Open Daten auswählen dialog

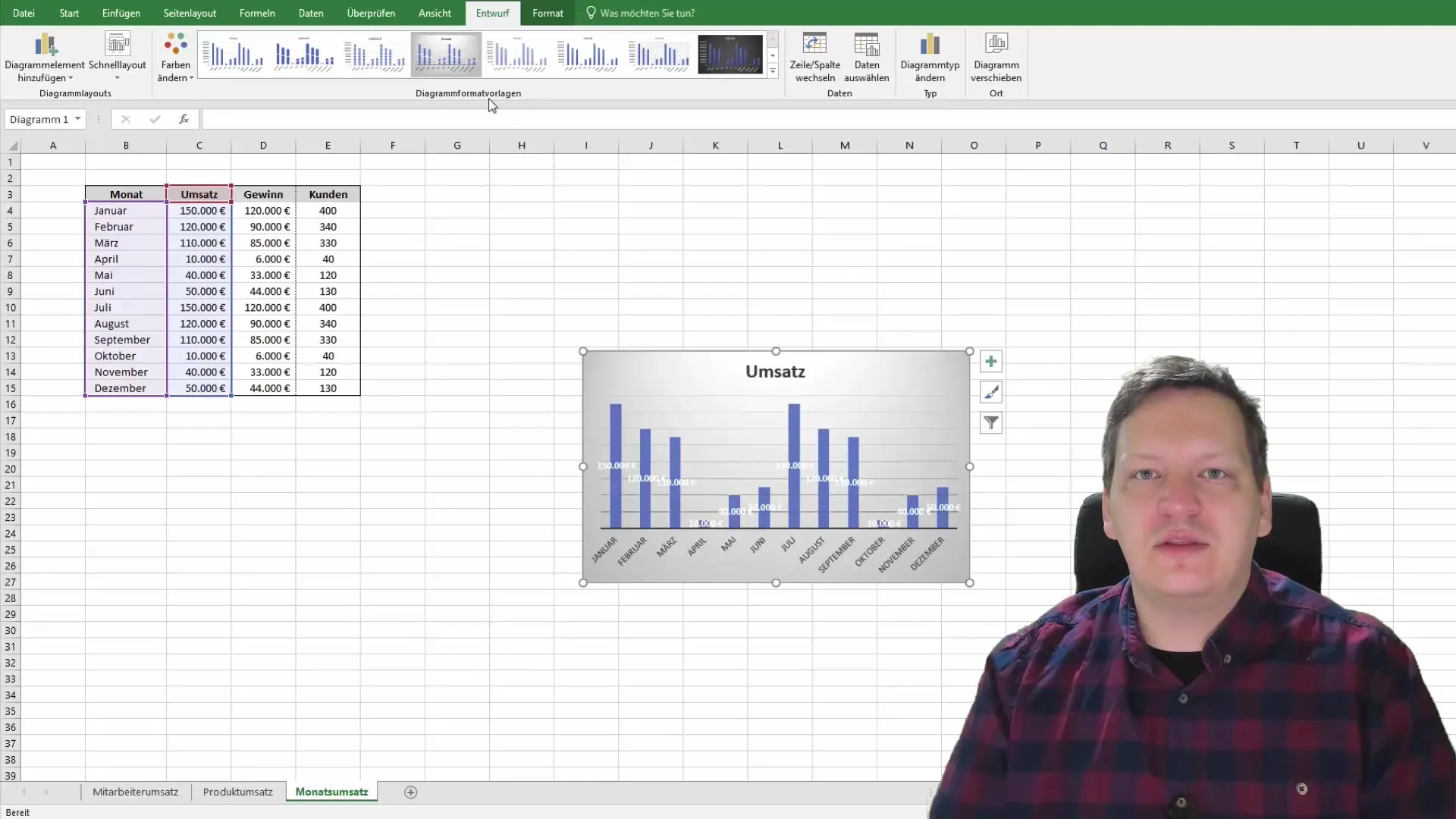click(866, 58)
